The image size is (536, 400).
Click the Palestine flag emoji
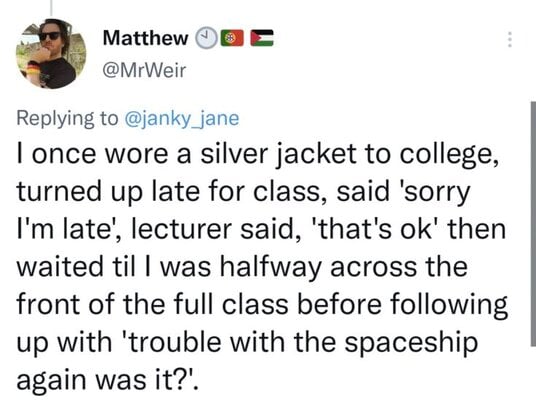point(262,38)
